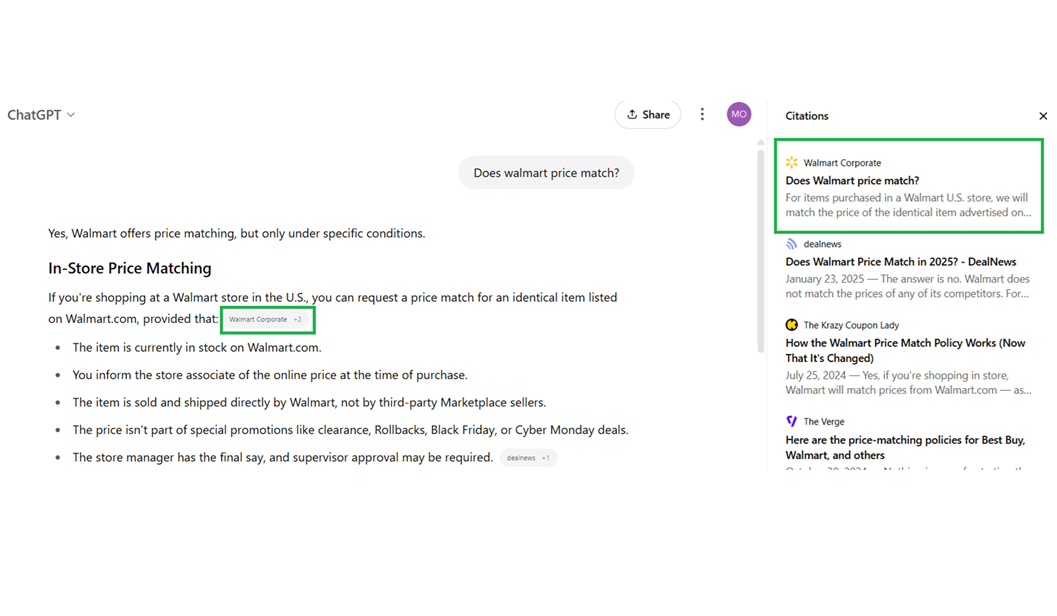Click the Walmart Corporate spark favicon
This screenshot has width=1057, height=616.
[791, 162]
